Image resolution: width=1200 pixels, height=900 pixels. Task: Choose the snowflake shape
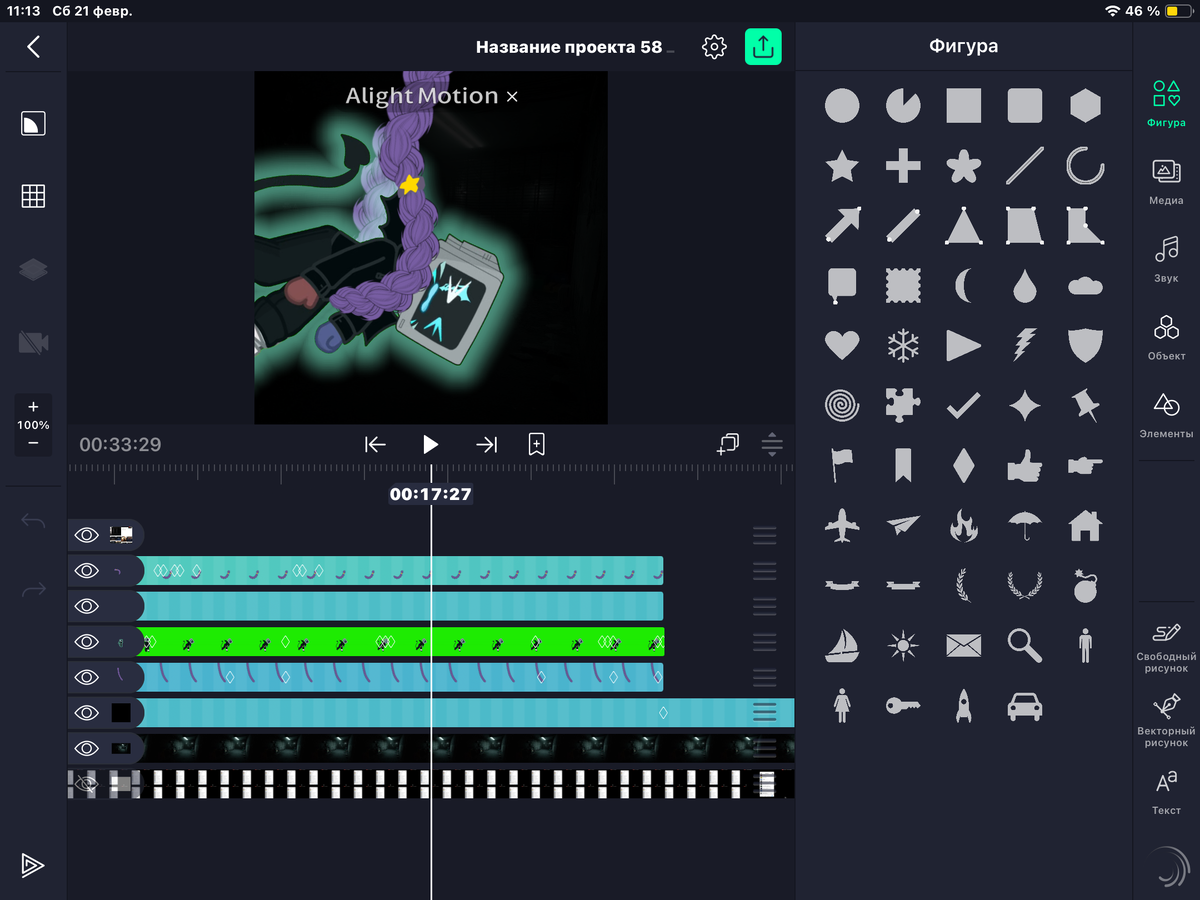click(x=903, y=346)
